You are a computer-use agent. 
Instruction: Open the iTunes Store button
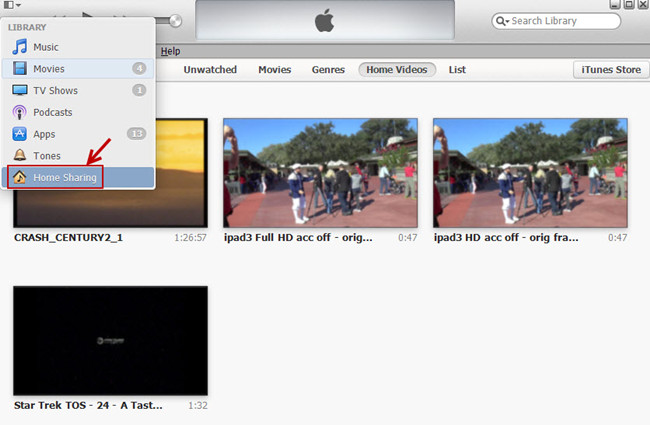(611, 69)
